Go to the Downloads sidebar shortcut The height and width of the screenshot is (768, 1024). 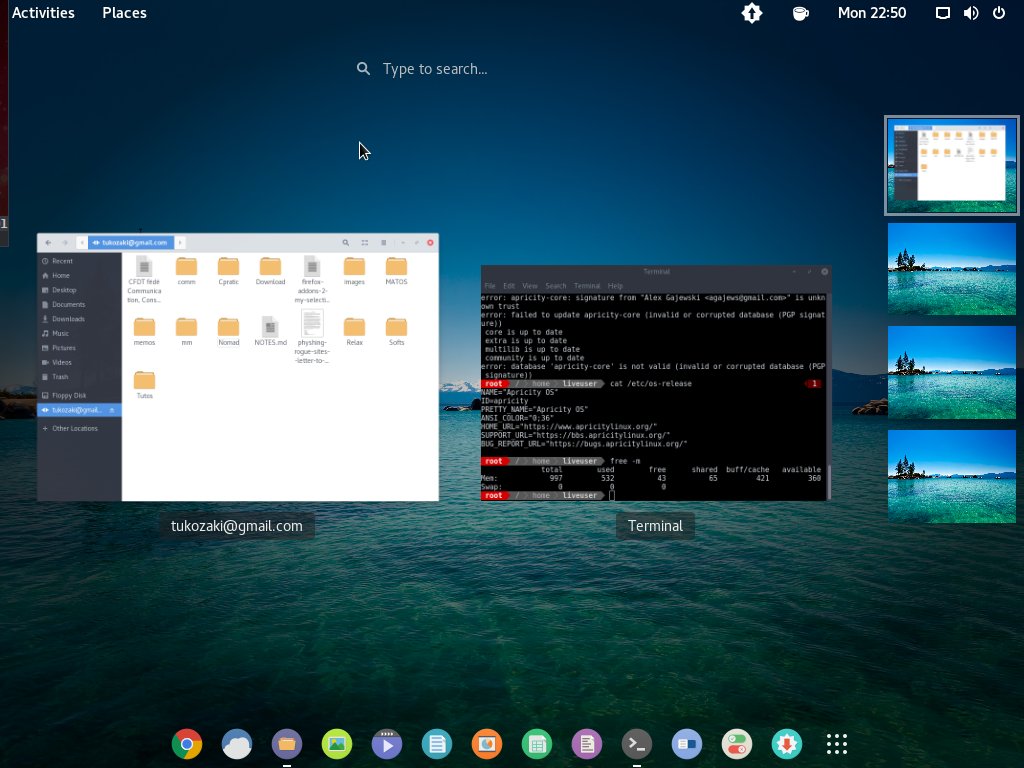[67, 318]
